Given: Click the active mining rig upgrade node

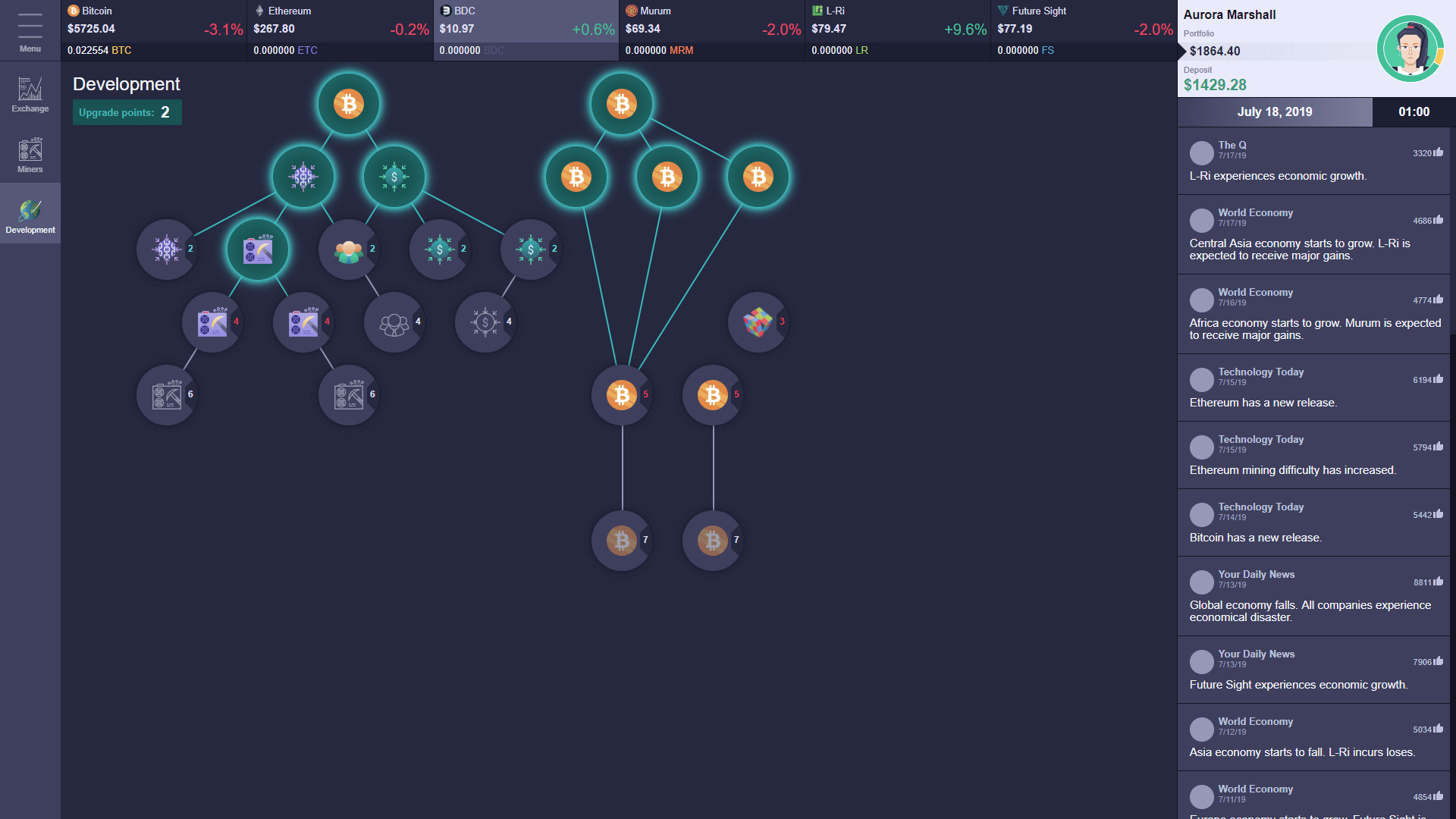Looking at the screenshot, I should (x=258, y=249).
